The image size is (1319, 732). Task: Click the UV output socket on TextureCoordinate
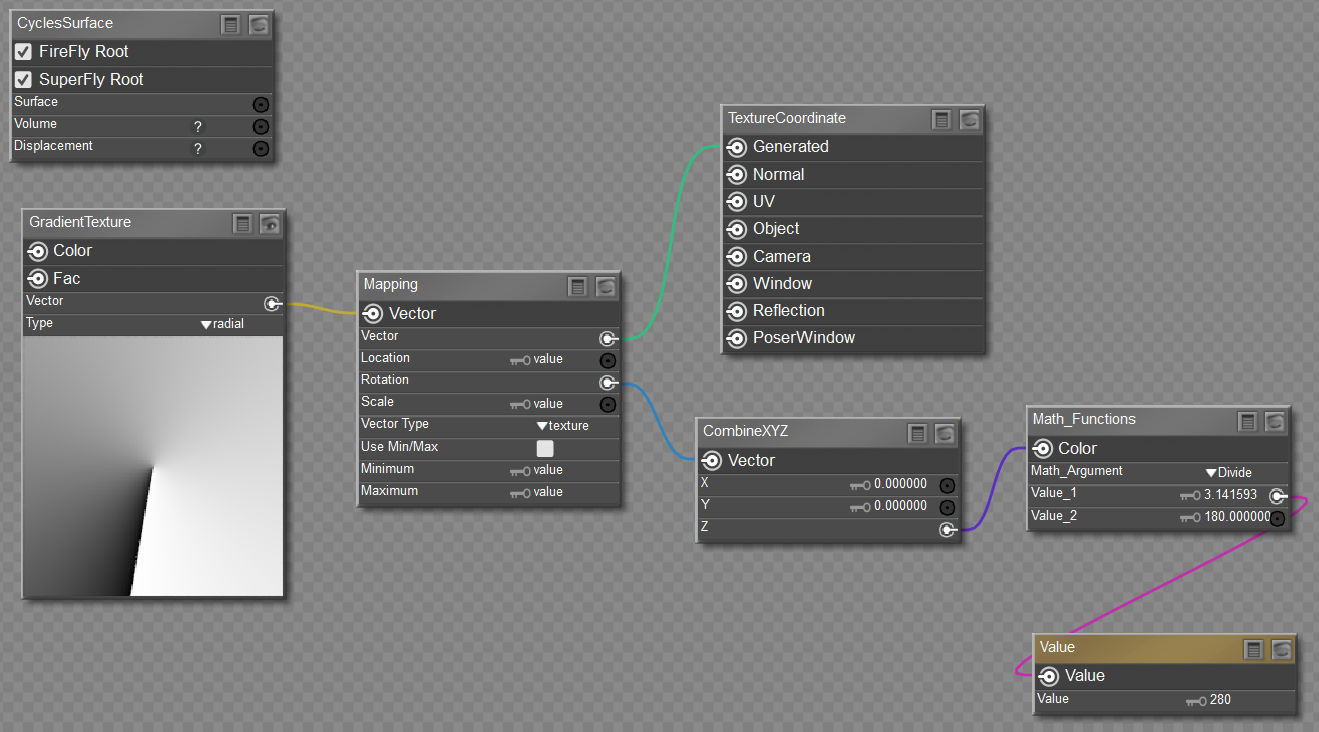(737, 202)
